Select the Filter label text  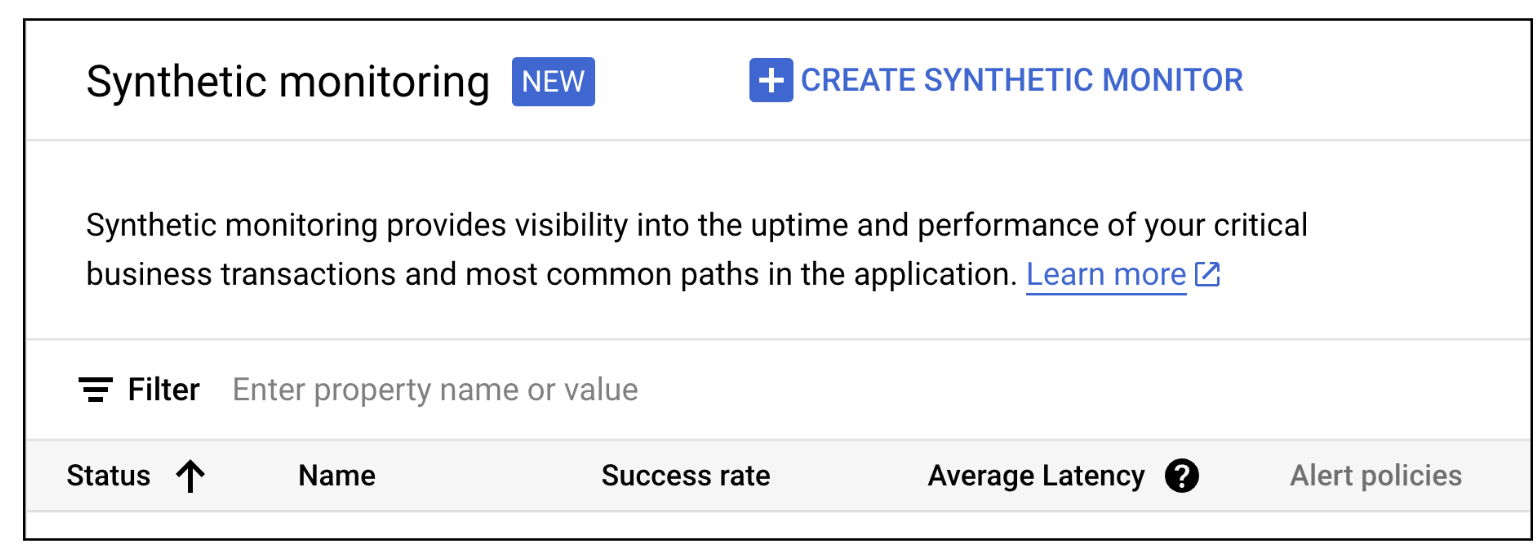(164, 389)
